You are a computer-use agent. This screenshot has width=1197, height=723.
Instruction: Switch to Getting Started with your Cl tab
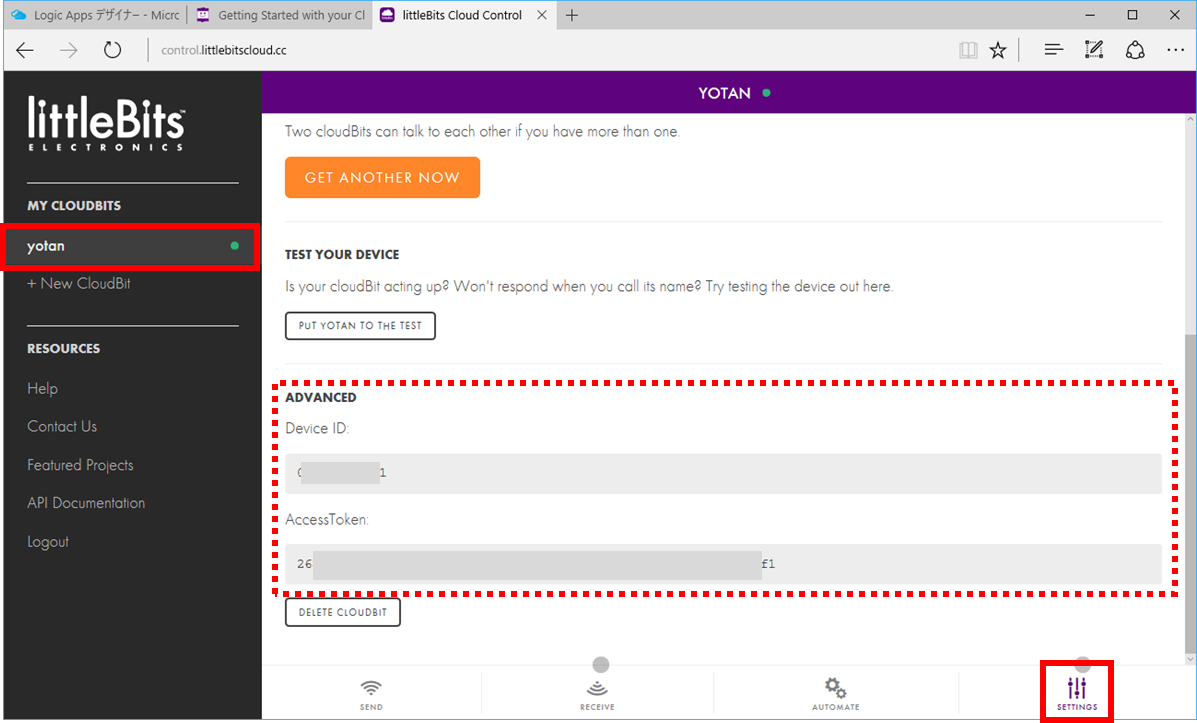click(x=280, y=15)
